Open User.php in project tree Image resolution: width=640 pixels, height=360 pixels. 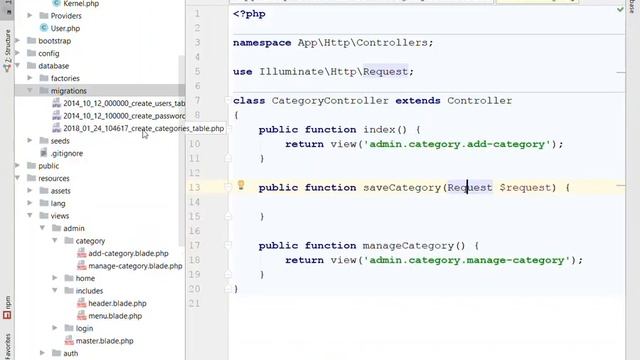pos(65,28)
